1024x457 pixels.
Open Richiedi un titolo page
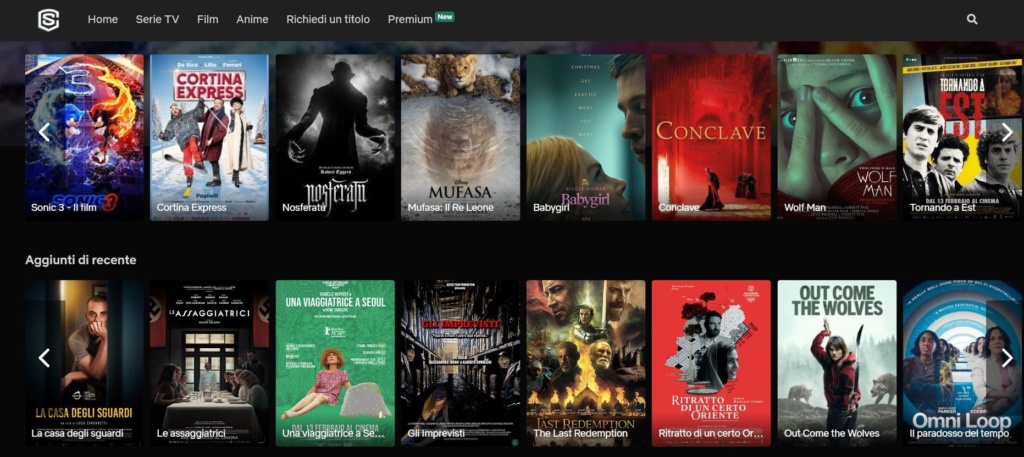328,20
